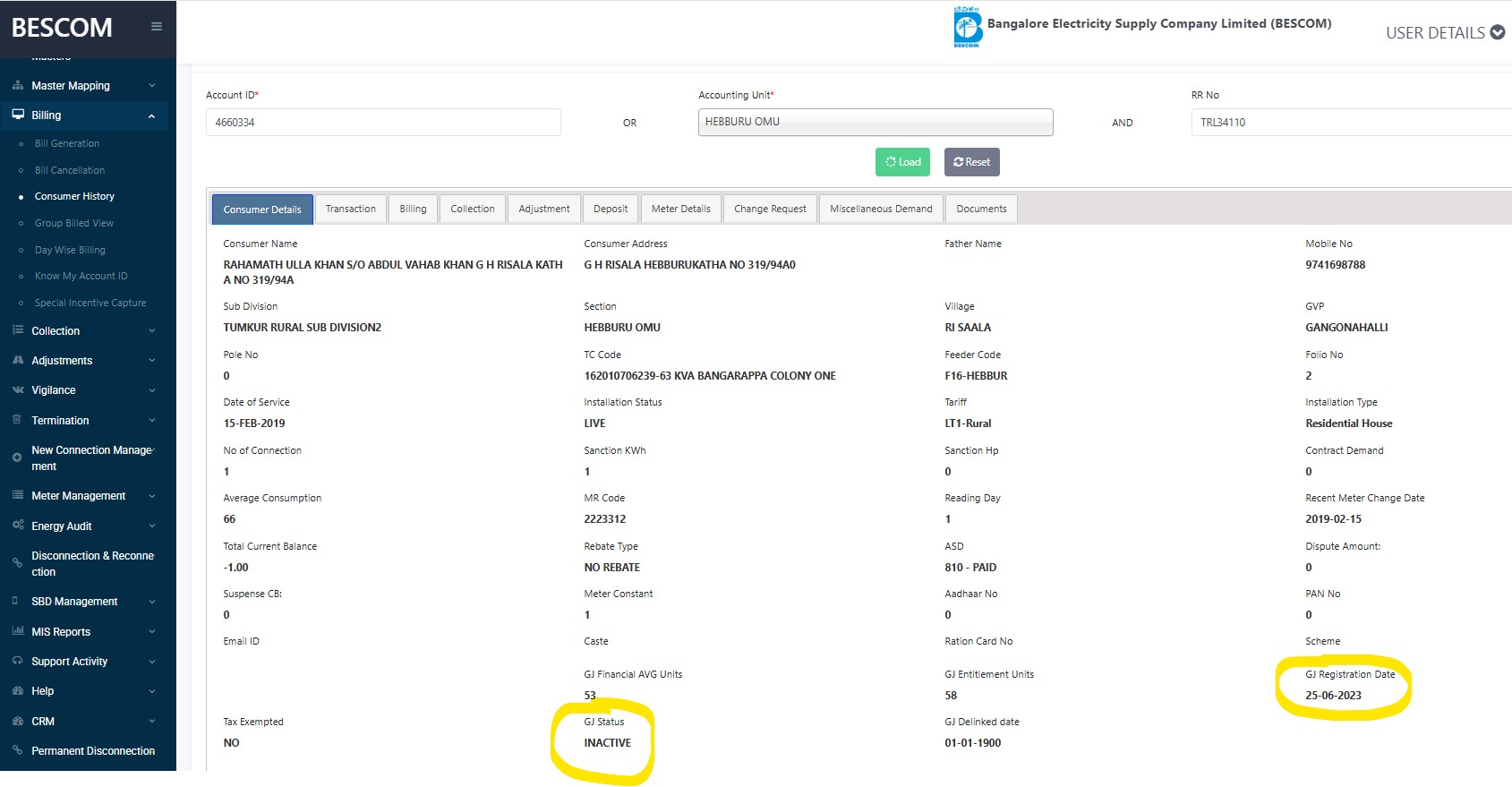Viewport: 1512px width, 787px height.
Task: Expand the Adjustments menu chevron
Action: pyautogui.click(x=151, y=361)
